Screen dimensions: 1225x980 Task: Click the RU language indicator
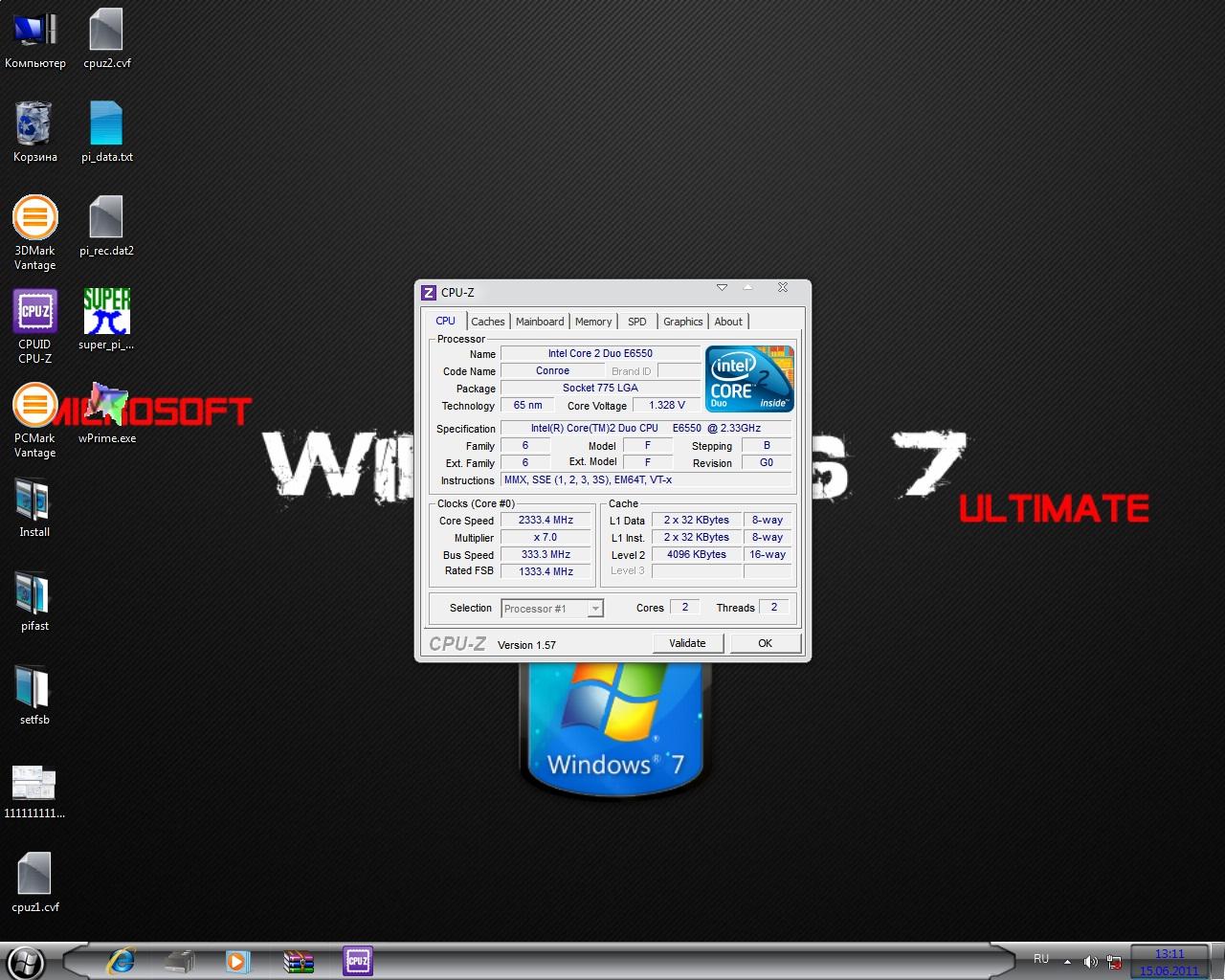point(1041,959)
